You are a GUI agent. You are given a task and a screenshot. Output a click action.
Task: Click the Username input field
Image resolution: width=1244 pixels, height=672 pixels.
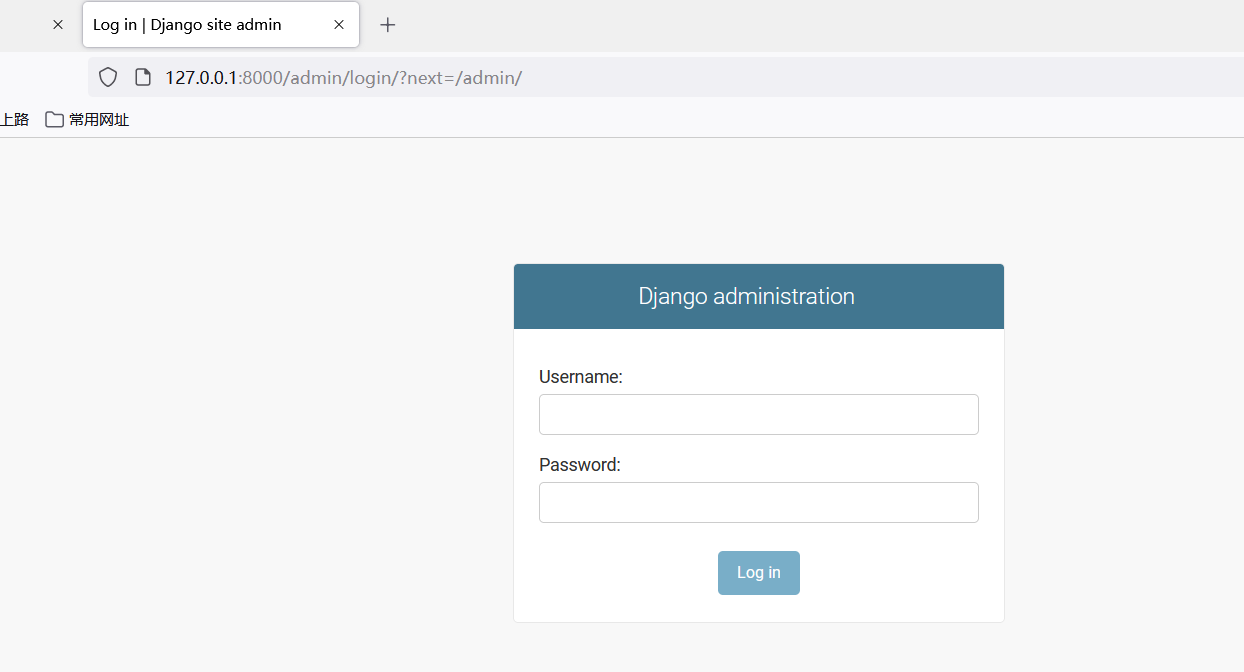[x=758, y=414]
